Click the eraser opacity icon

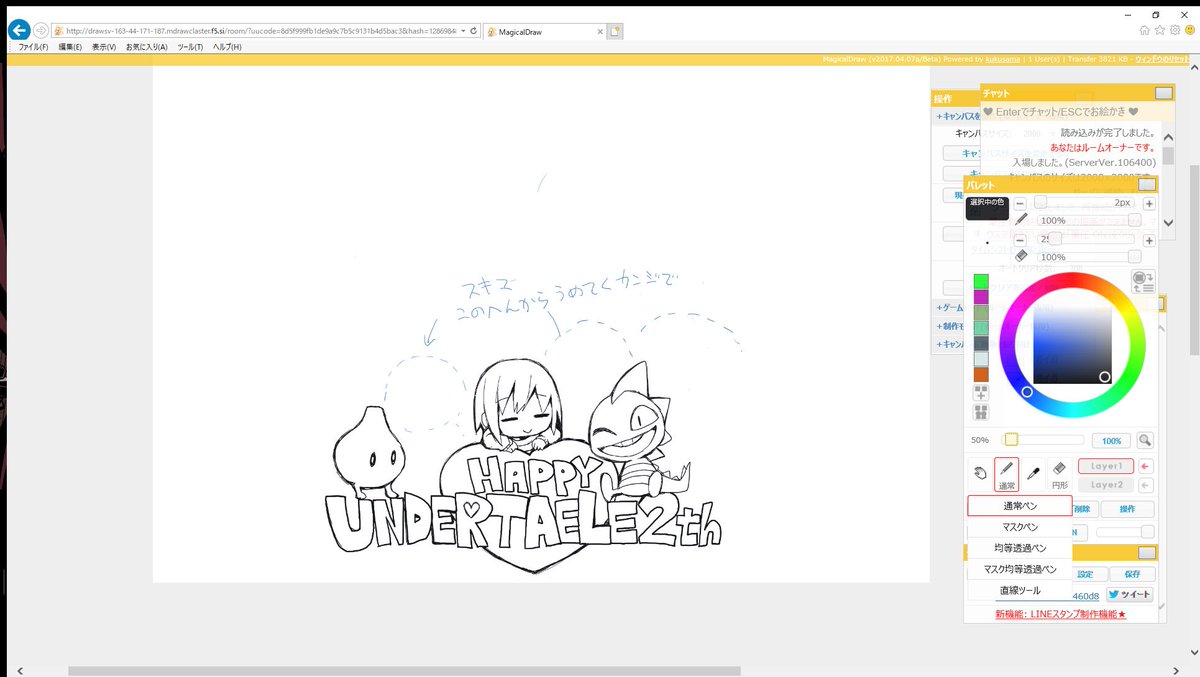point(1021,256)
